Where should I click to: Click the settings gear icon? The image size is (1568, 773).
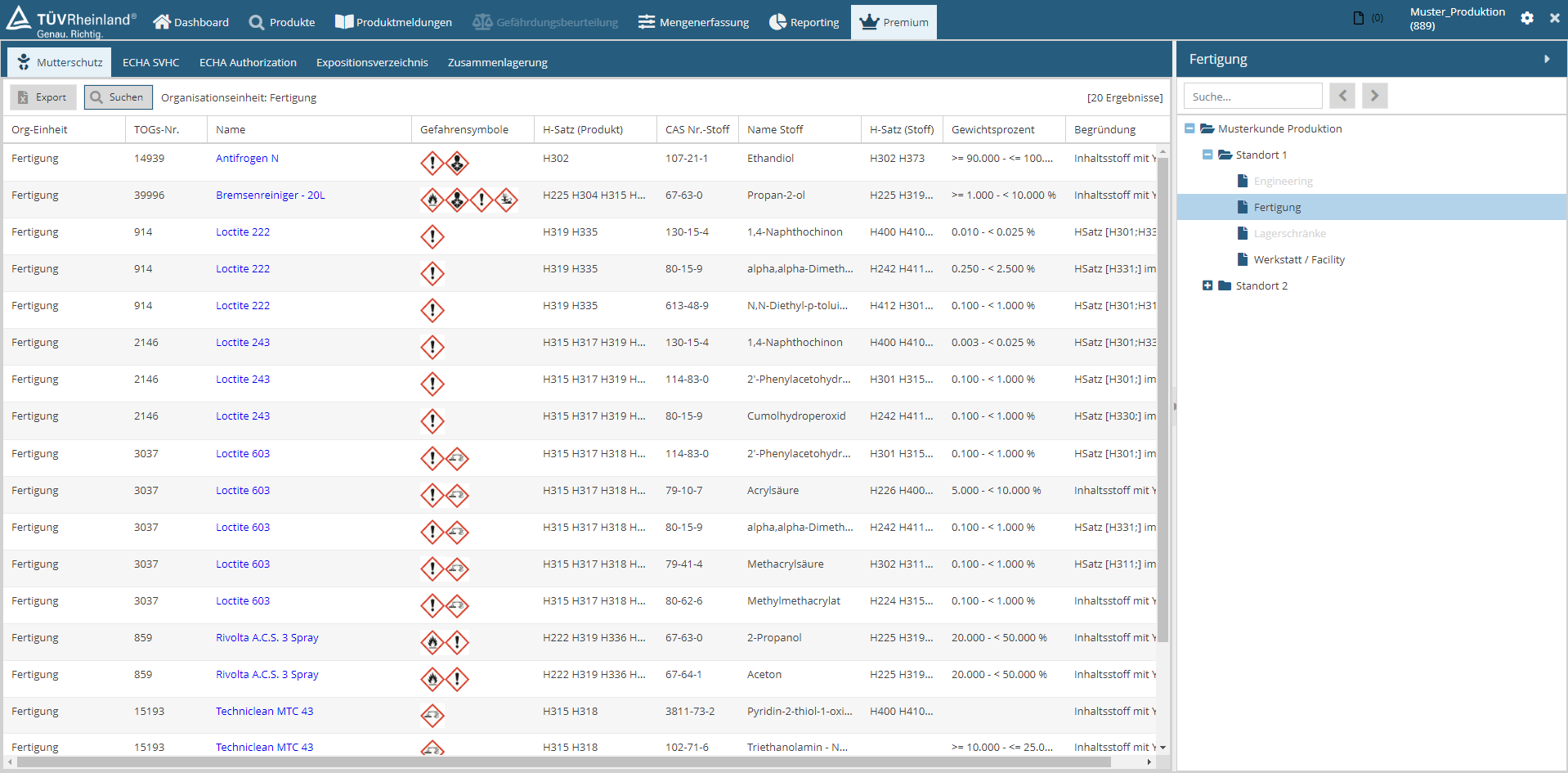[x=1526, y=18]
